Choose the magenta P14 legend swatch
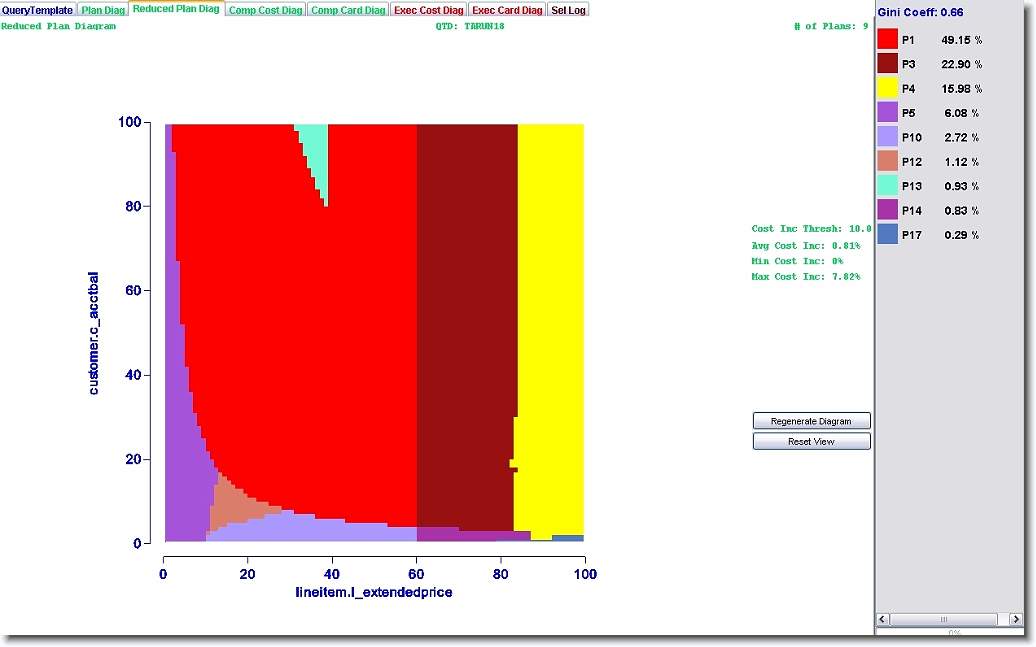1036x647 pixels. pos(887,210)
